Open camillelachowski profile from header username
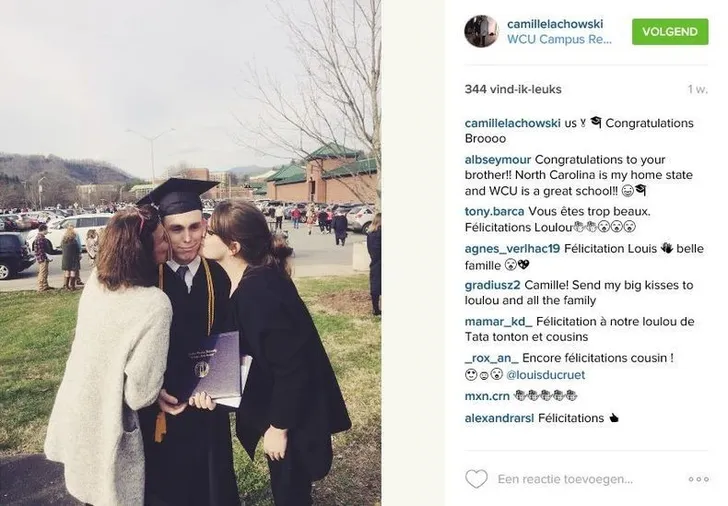Screen dimensions: 728x506 coord(555,24)
